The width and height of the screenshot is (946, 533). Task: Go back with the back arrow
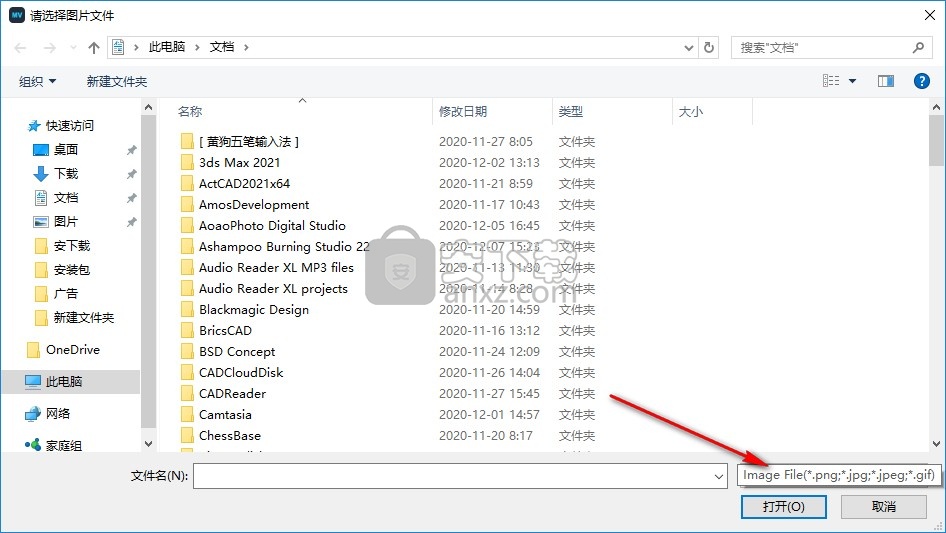(20, 48)
